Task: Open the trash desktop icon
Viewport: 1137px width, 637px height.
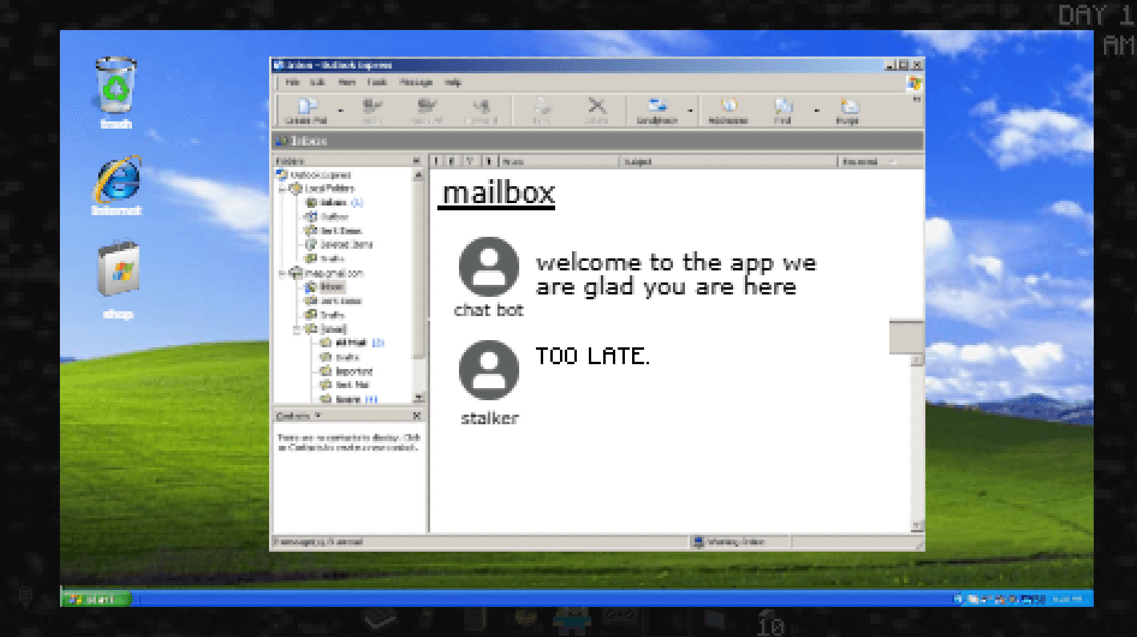Action: pos(116,94)
